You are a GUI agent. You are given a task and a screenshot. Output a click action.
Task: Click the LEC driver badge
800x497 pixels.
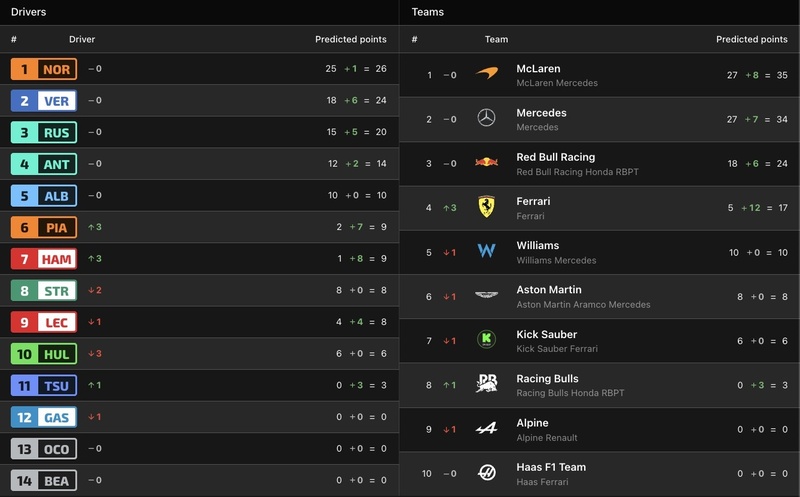(x=43, y=322)
